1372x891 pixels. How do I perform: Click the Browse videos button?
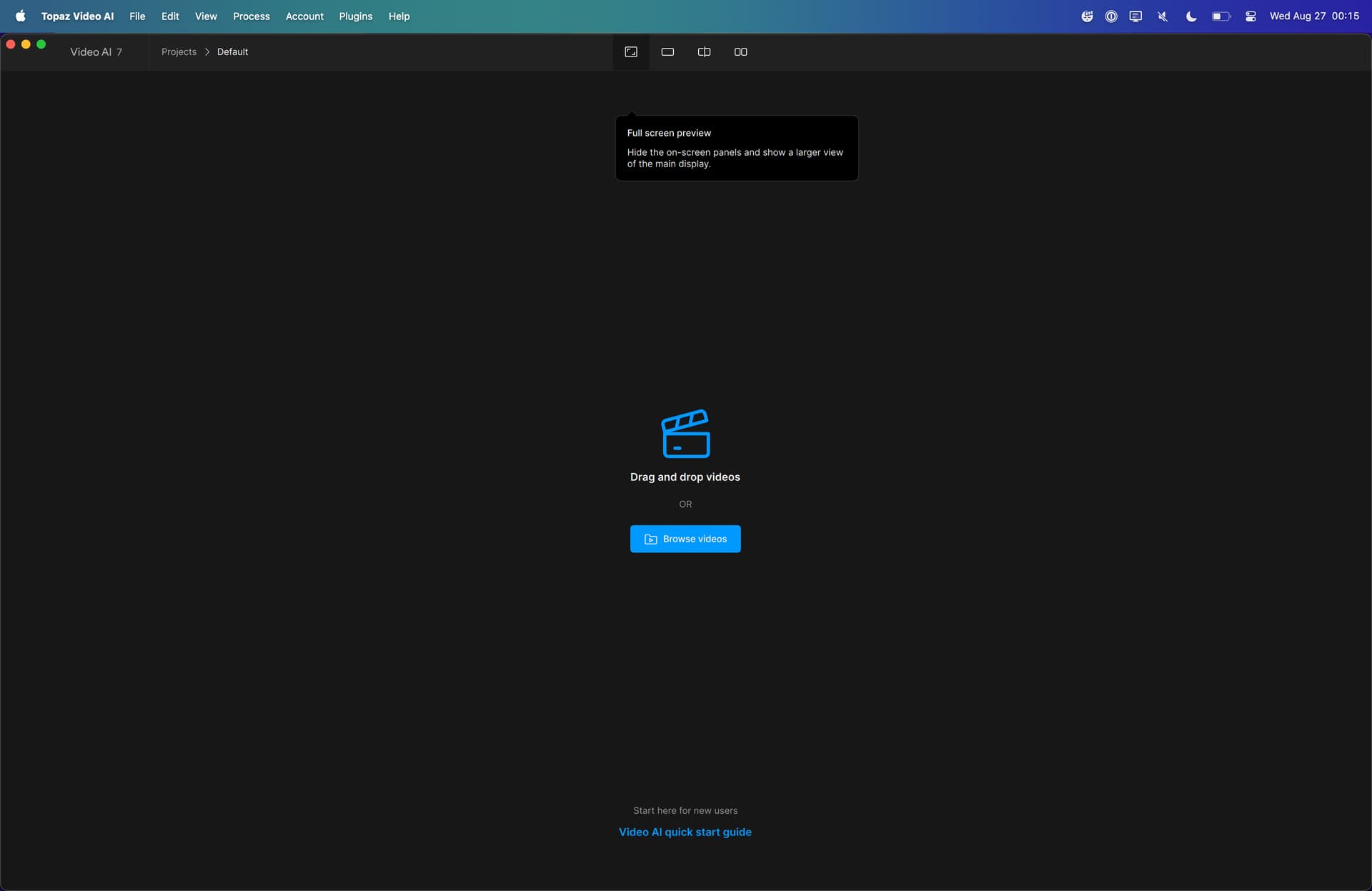coord(685,539)
